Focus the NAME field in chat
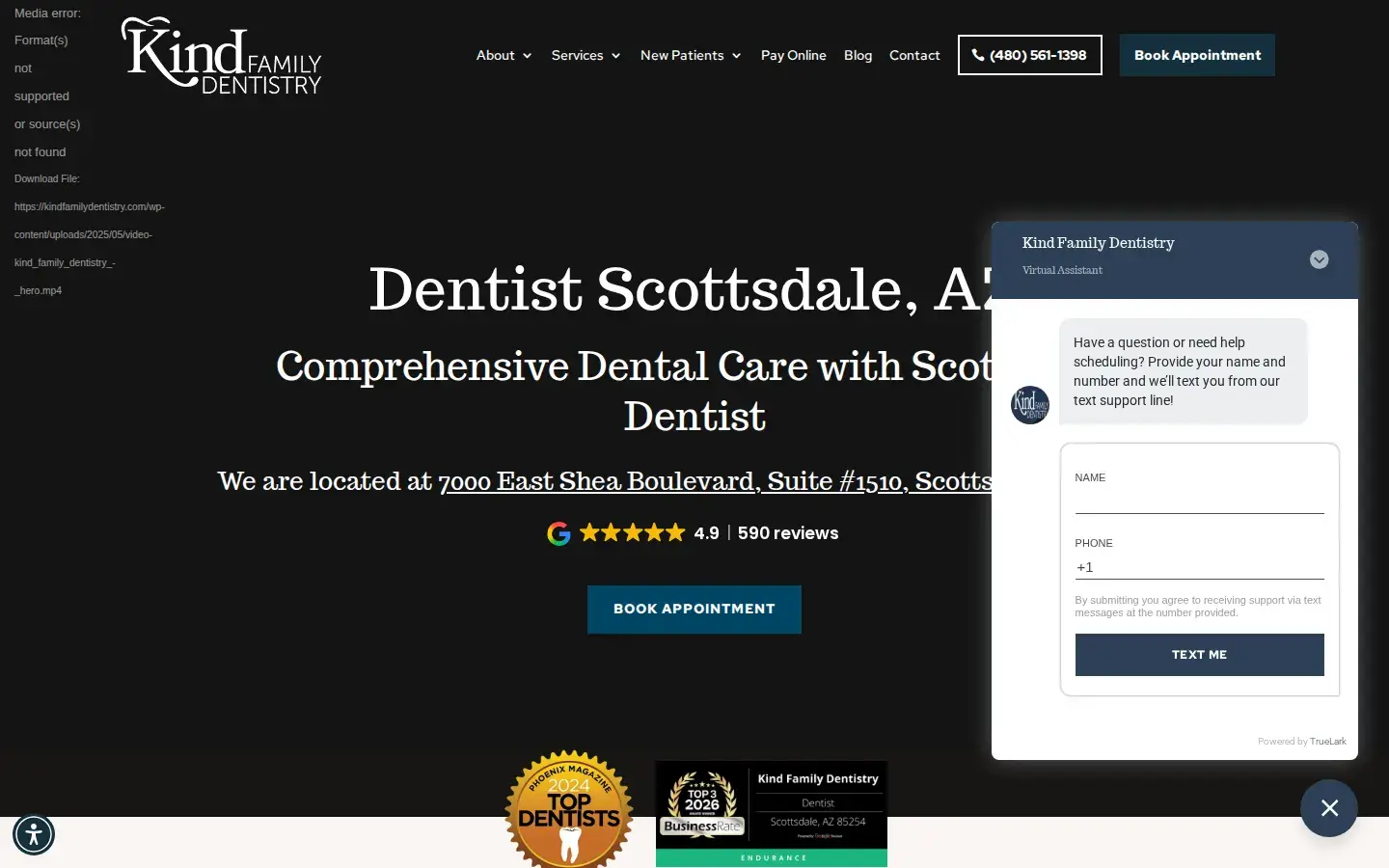 pyautogui.click(x=1199, y=502)
